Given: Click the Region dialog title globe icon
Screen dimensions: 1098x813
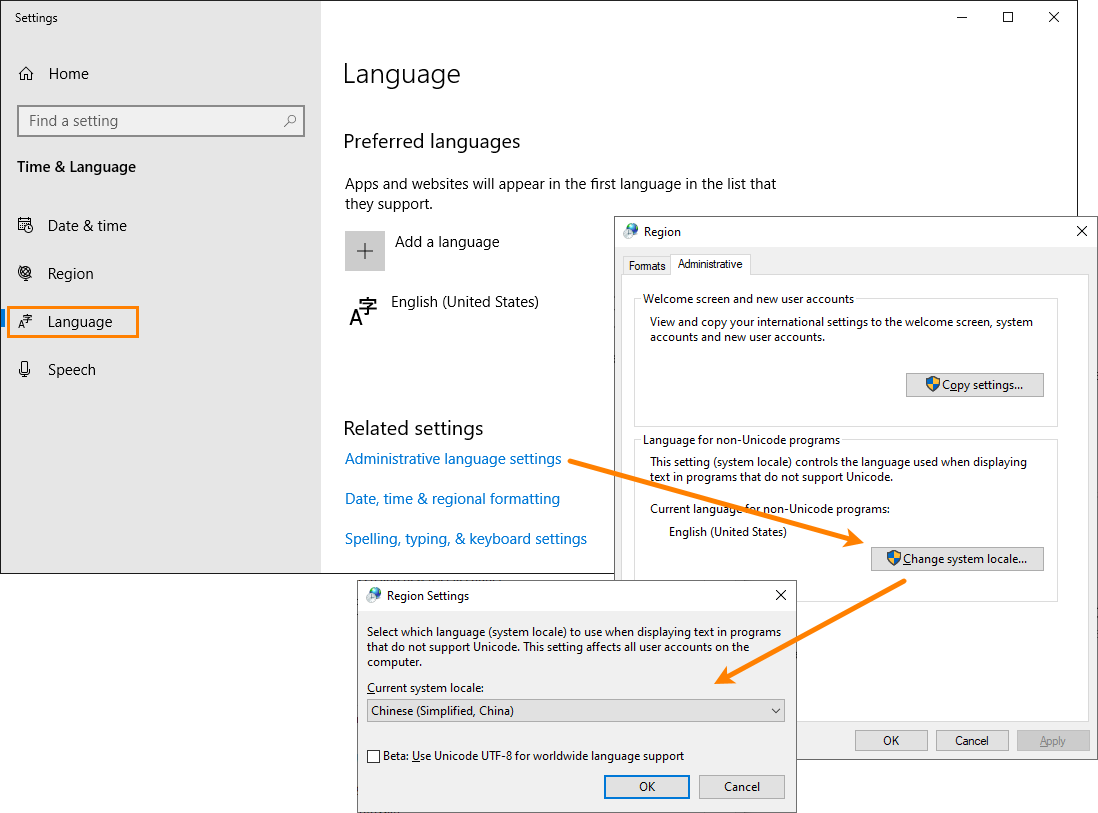Looking at the screenshot, I should [631, 231].
